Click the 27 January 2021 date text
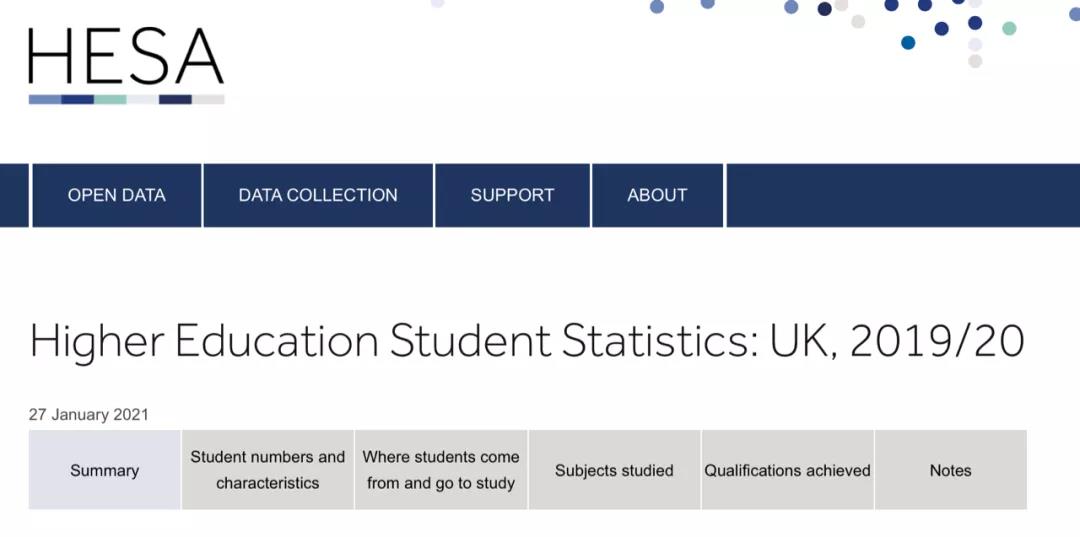Screen dimensions: 1080x537 (x=88, y=415)
